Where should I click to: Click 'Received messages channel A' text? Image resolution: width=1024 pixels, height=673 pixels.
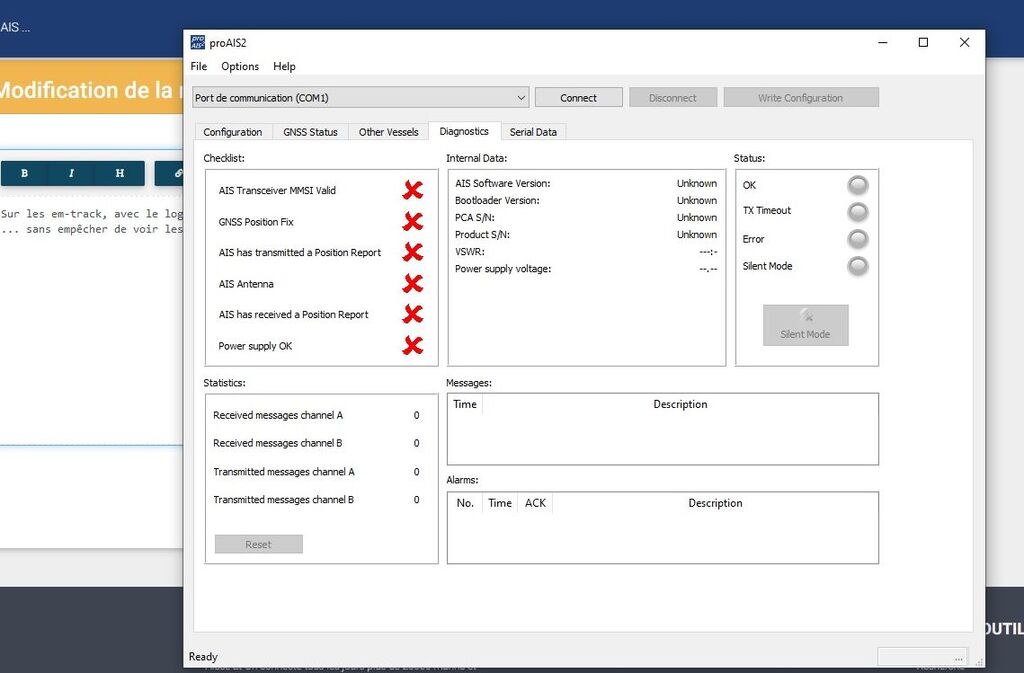coord(278,415)
